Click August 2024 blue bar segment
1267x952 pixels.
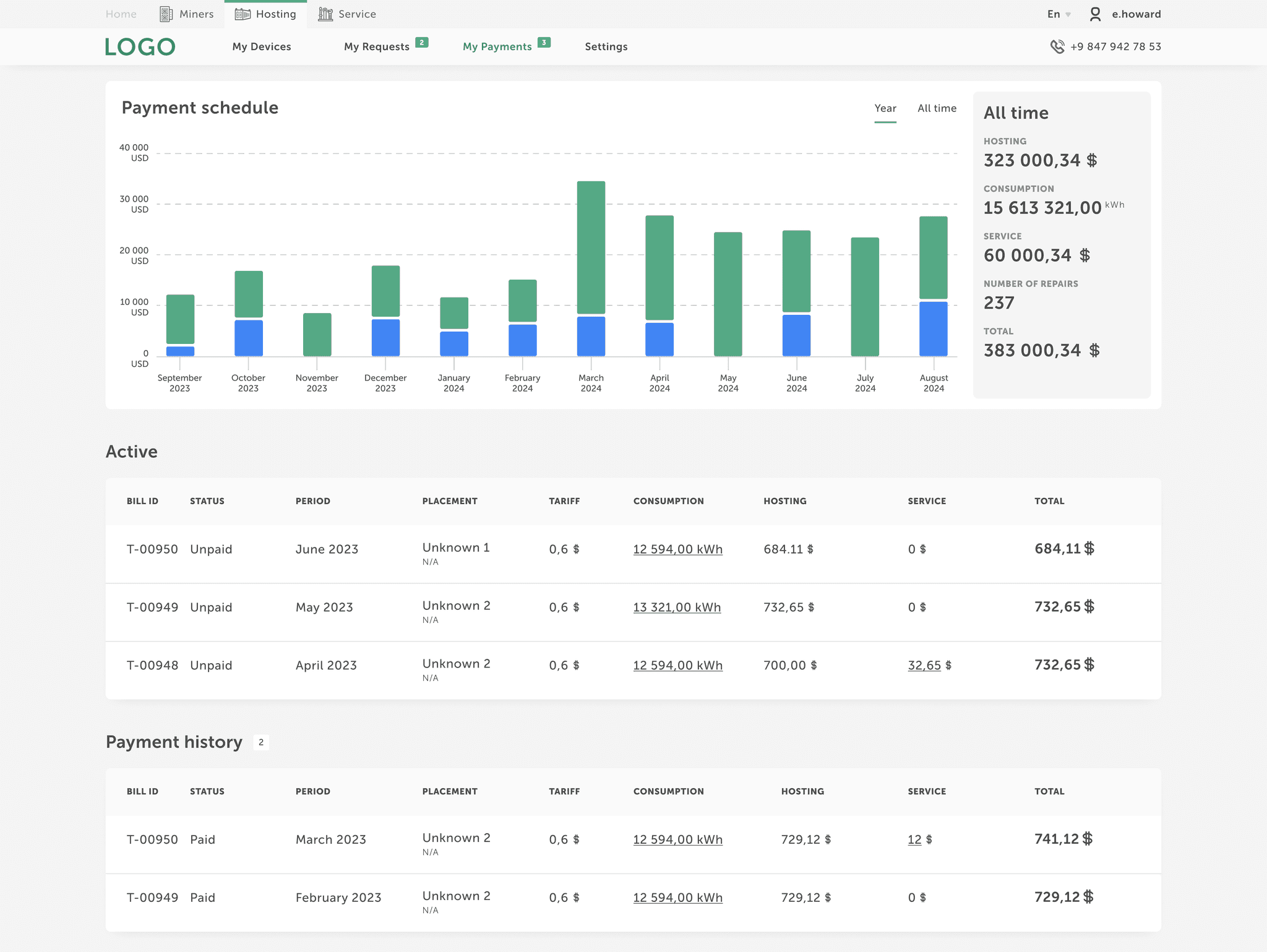tap(933, 329)
